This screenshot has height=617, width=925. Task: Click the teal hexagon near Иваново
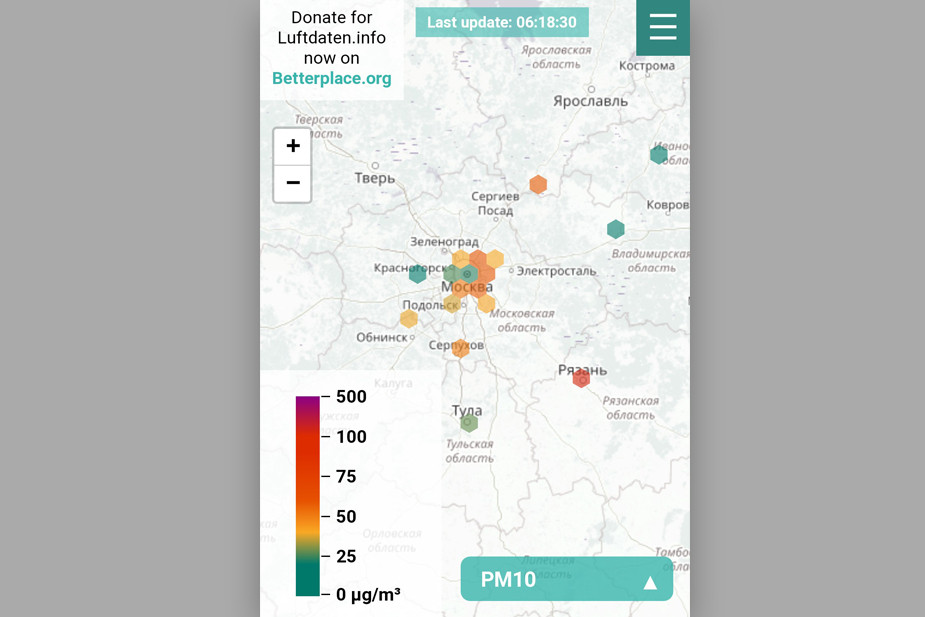point(659,154)
